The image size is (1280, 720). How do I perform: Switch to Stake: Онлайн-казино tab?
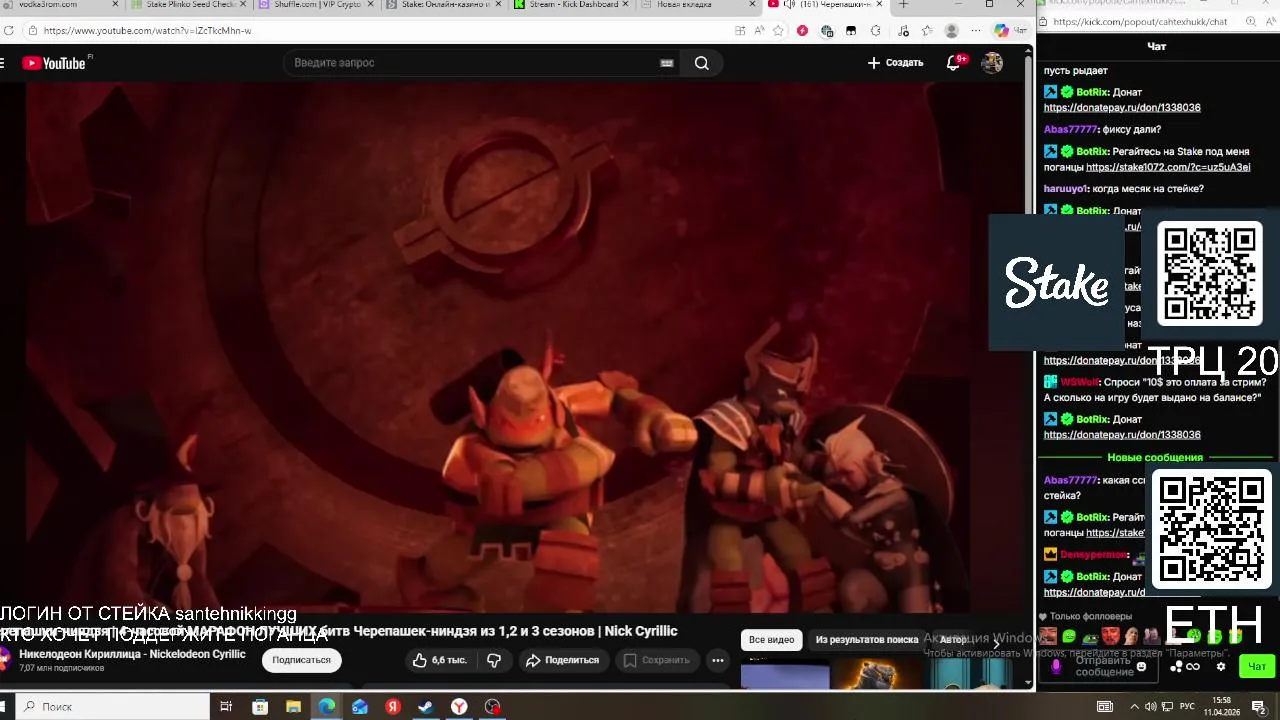[x=444, y=5]
